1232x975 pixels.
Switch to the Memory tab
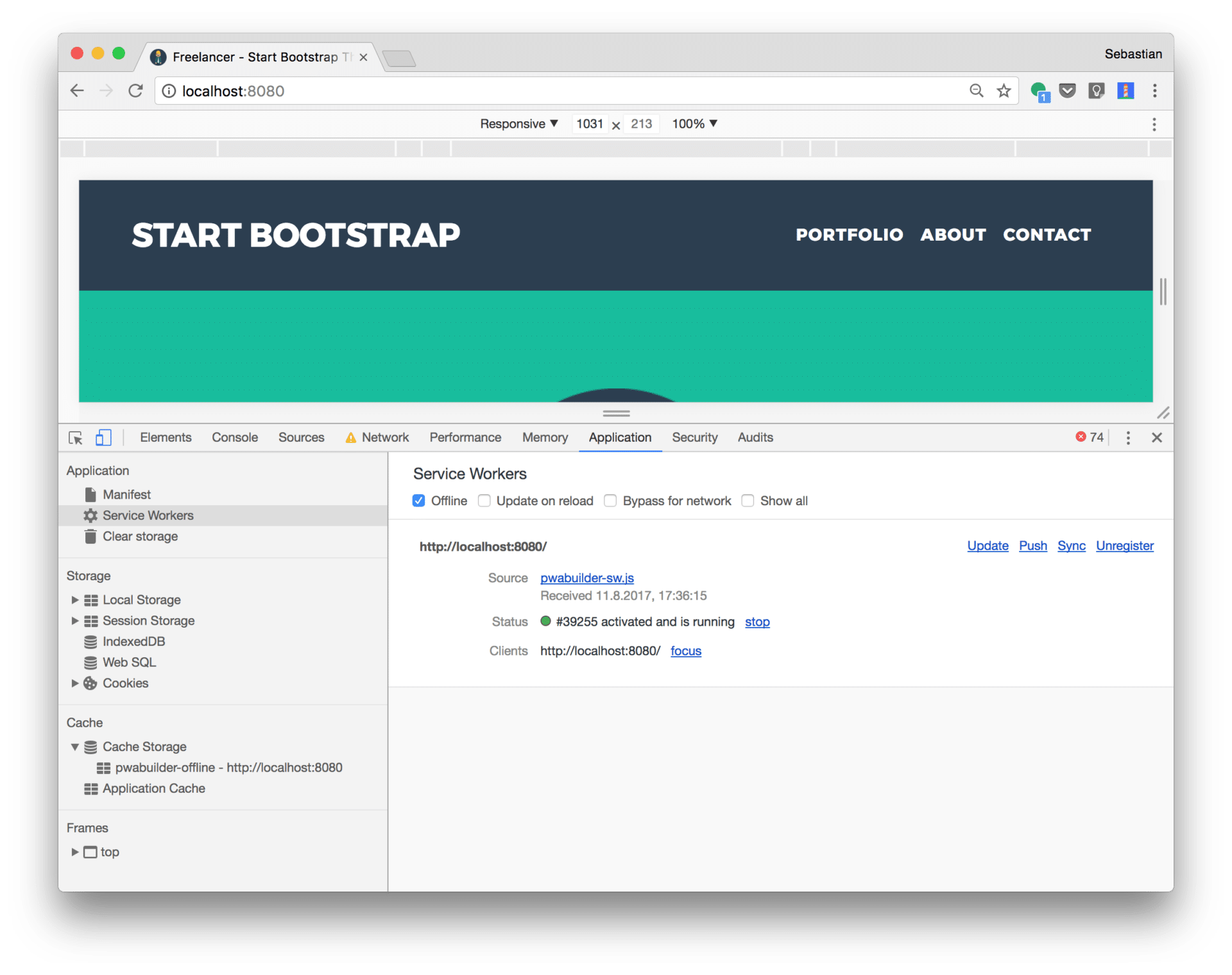pyautogui.click(x=545, y=437)
